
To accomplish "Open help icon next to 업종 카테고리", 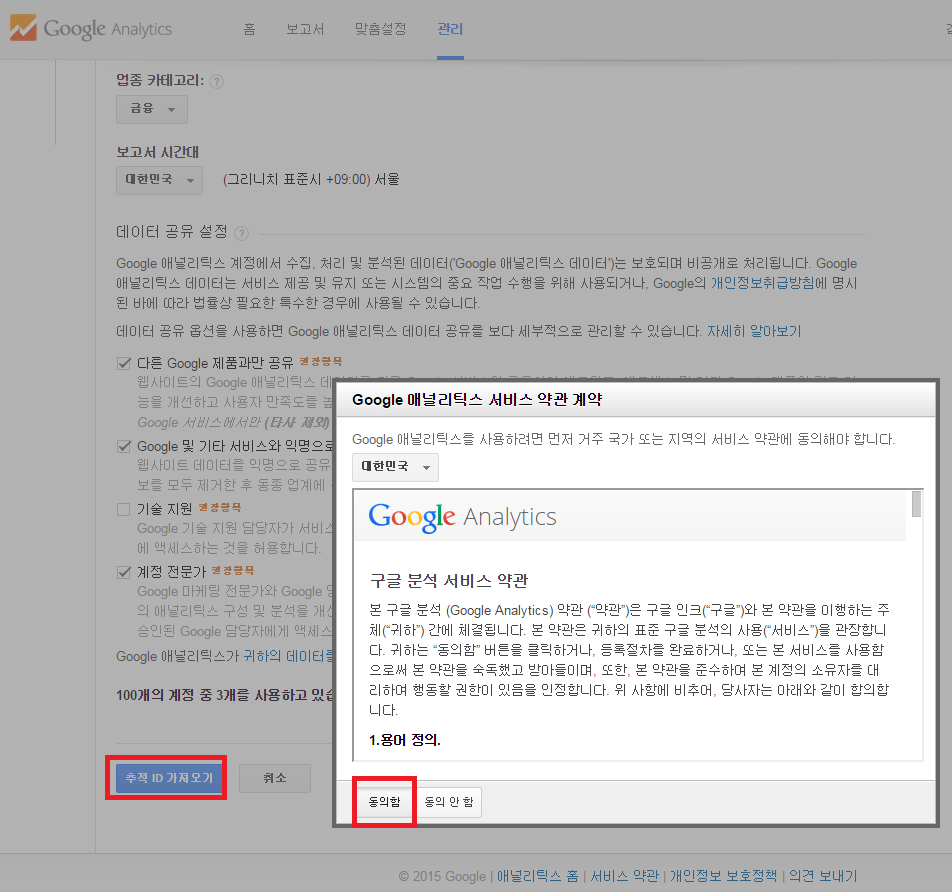I will coord(216,81).
